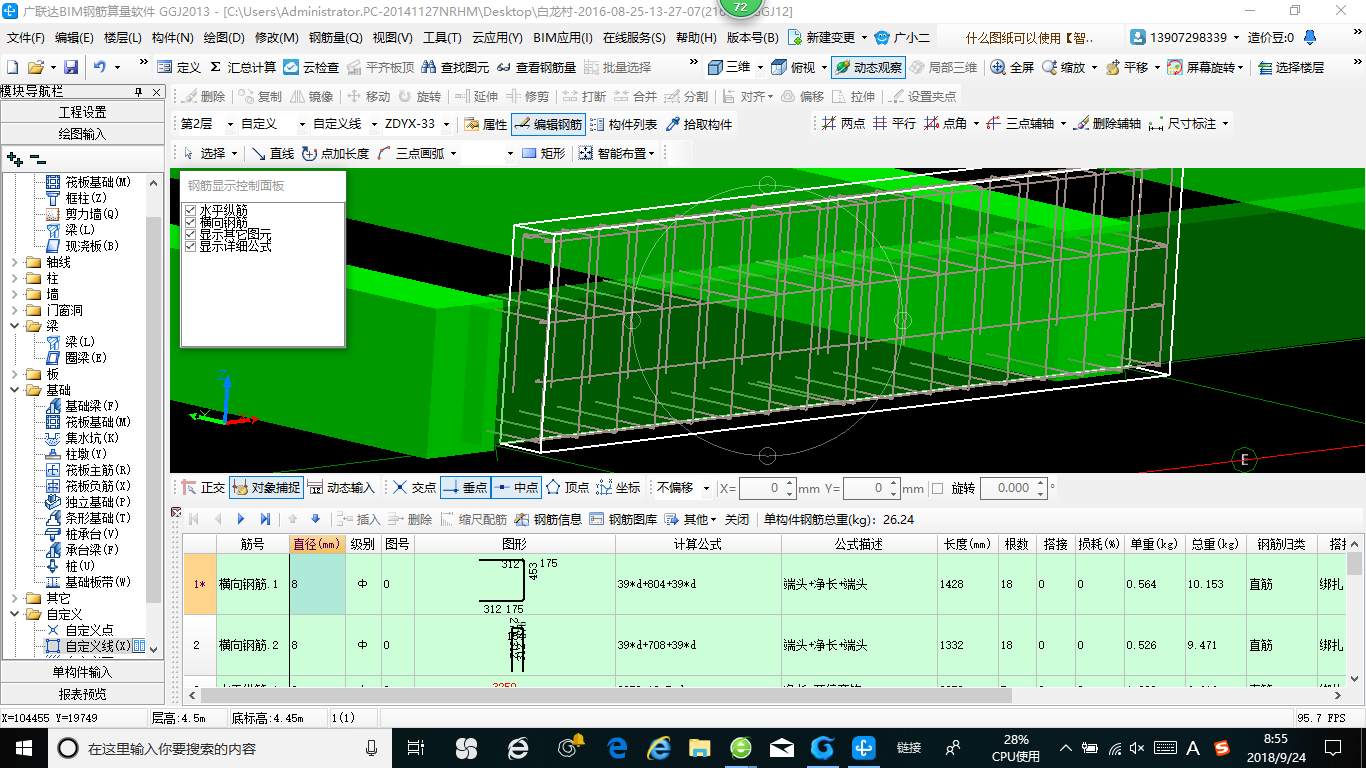The height and width of the screenshot is (768, 1366).
Task: Open 帮助(H) menu
Action: (x=696, y=38)
